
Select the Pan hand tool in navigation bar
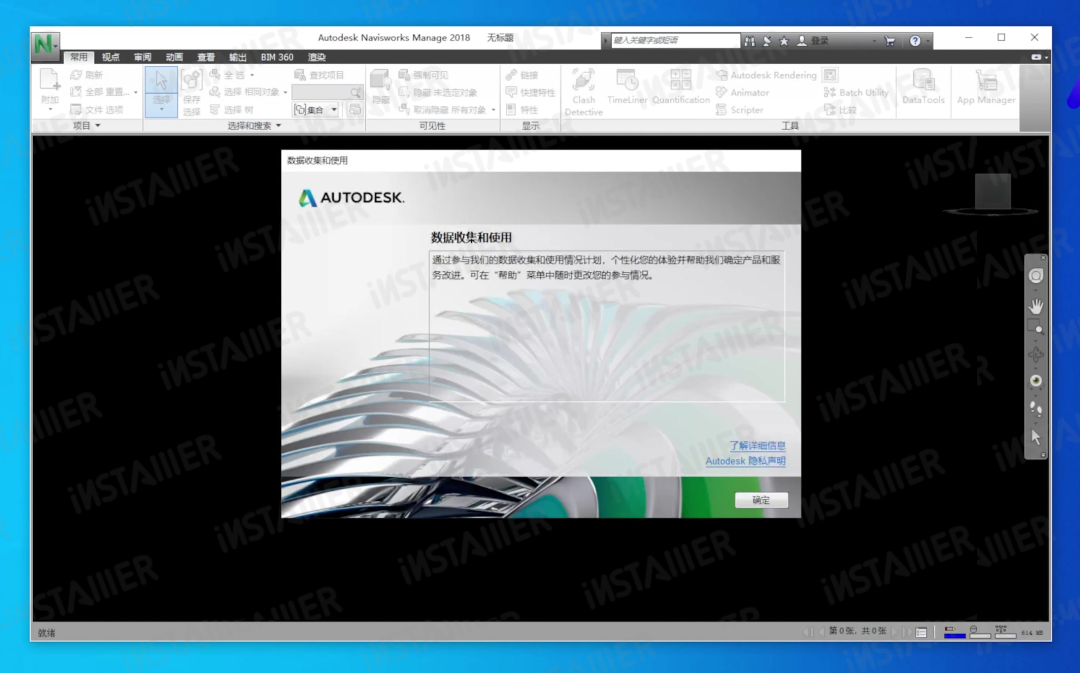click(x=1035, y=306)
